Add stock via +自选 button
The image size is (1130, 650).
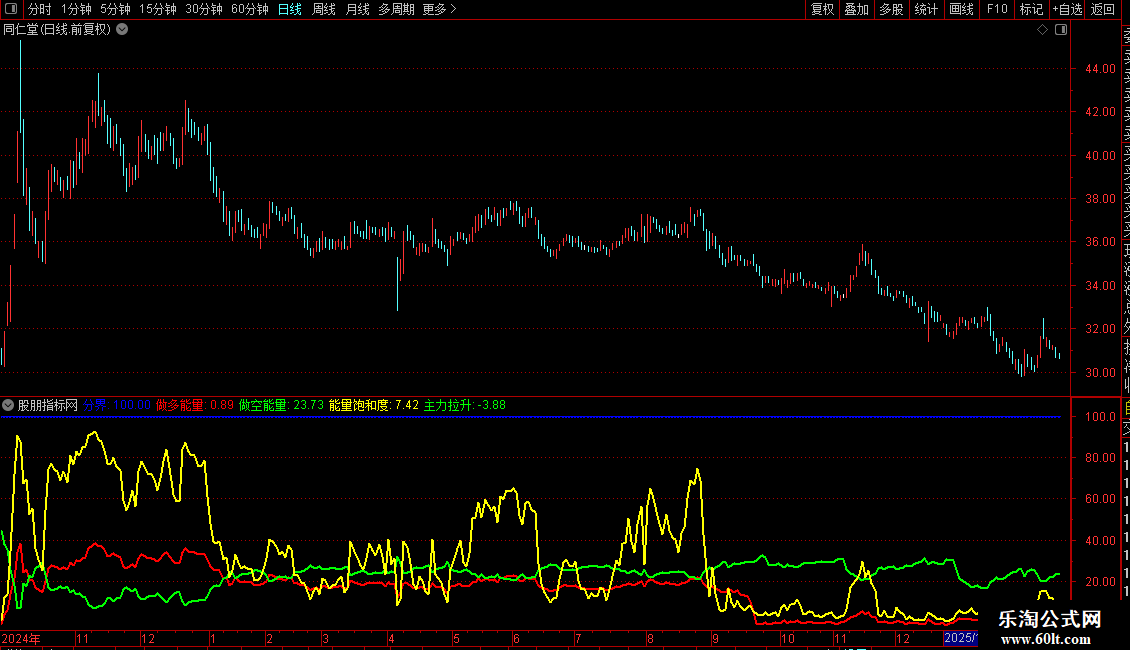[x=1067, y=9]
